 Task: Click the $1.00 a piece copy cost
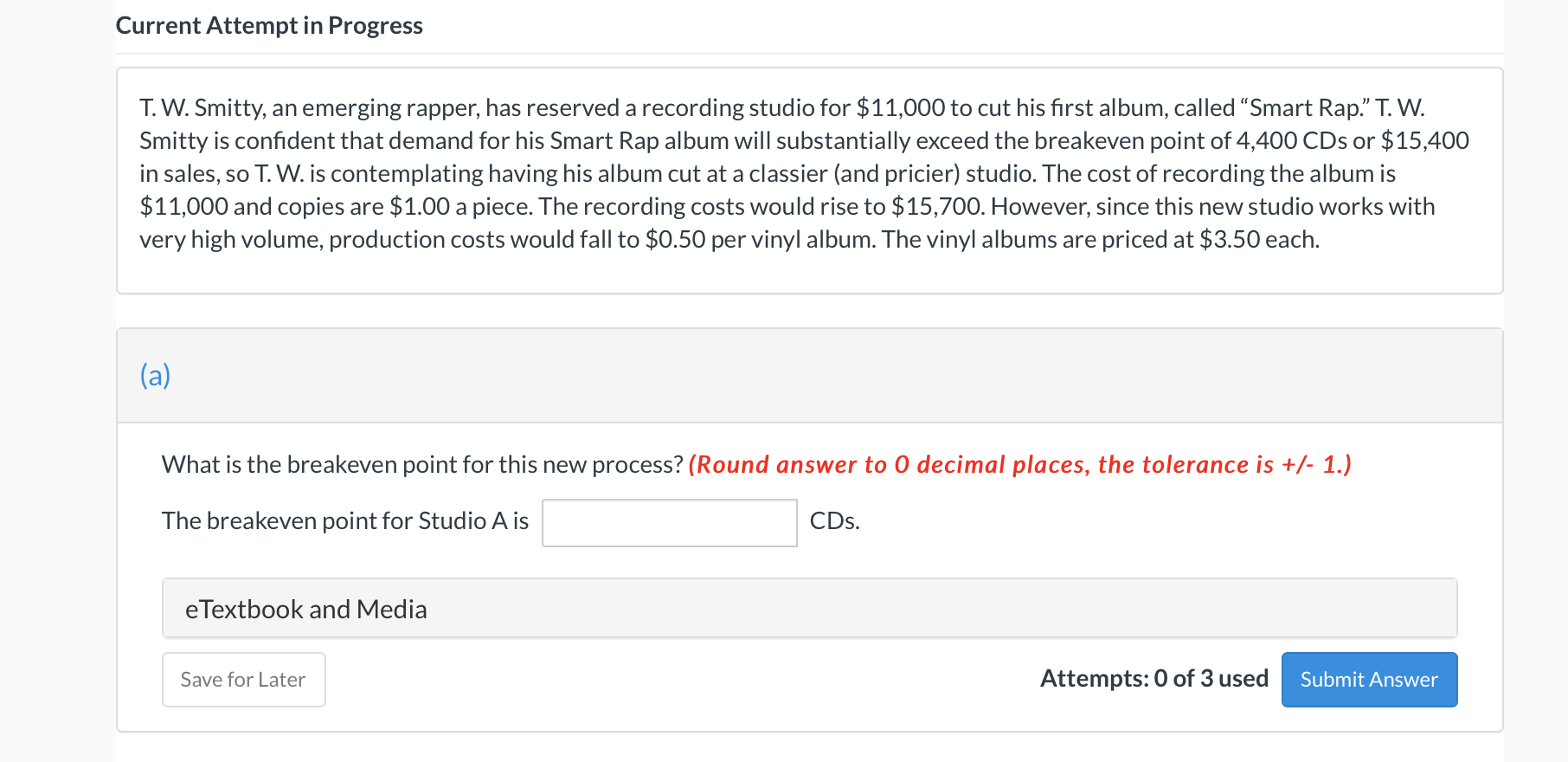point(420,207)
